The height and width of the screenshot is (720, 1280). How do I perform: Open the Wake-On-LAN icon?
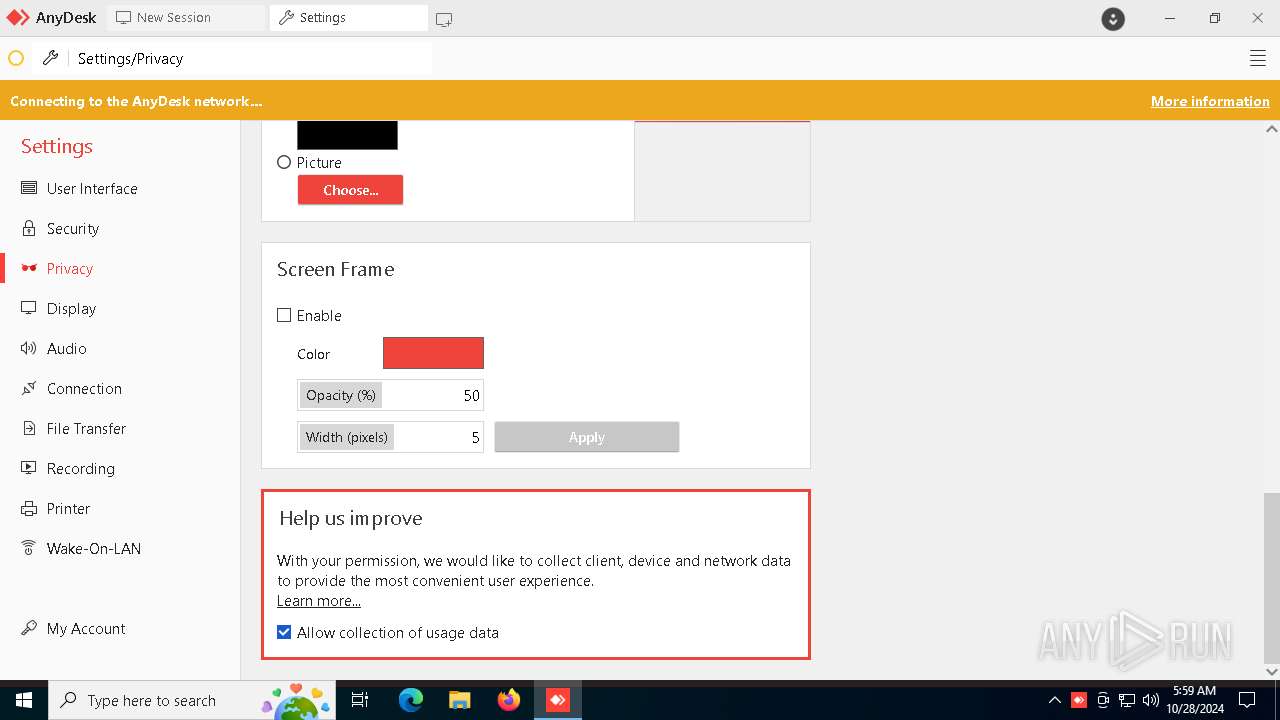pyautogui.click(x=29, y=548)
